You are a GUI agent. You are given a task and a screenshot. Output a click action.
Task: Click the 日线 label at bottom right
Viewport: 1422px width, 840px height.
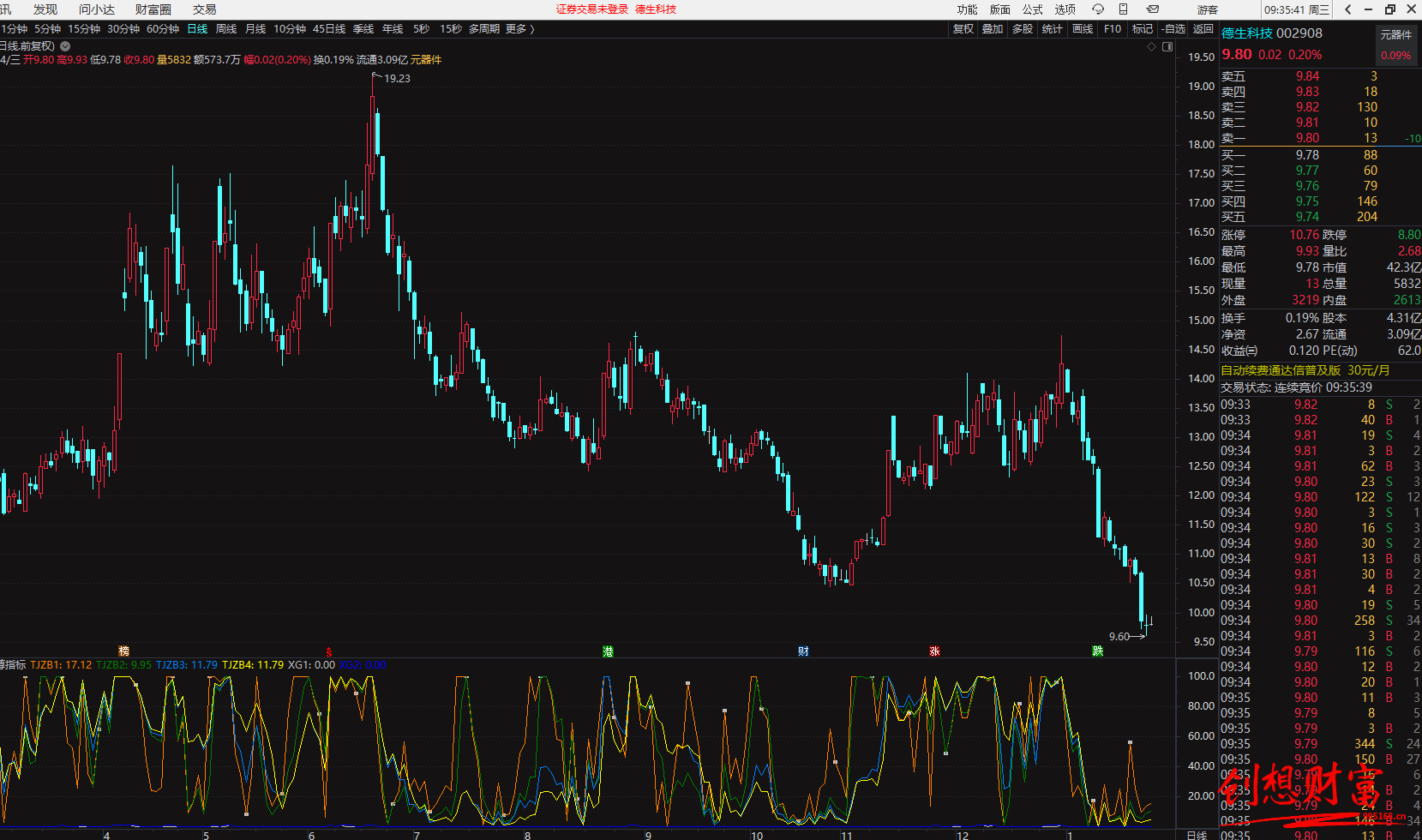coord(1197,835)
